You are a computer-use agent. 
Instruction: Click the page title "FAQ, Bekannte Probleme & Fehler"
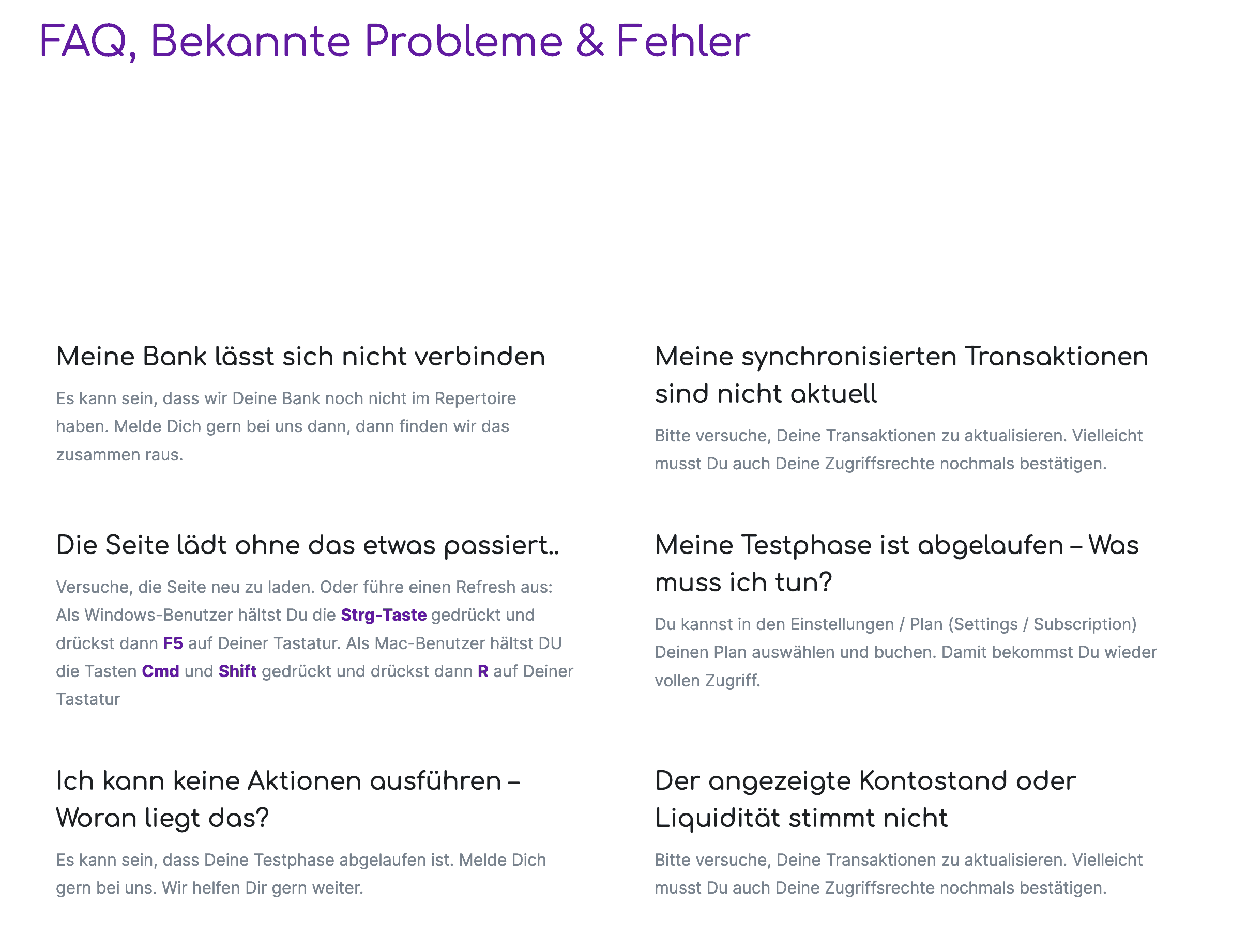pyautogui.click(x=394, y=41)
